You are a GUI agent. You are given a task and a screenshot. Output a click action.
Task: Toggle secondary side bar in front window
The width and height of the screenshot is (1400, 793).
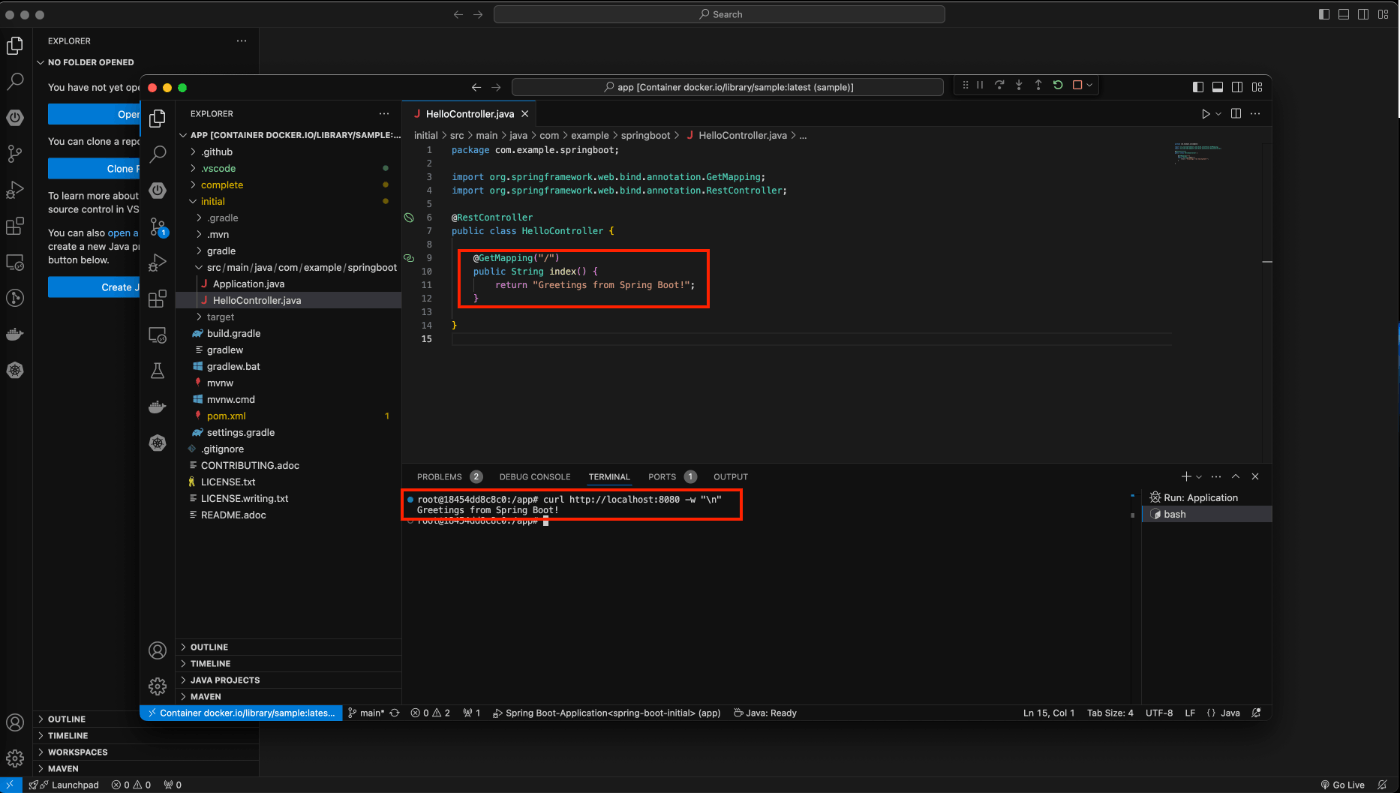point(1237,87)
